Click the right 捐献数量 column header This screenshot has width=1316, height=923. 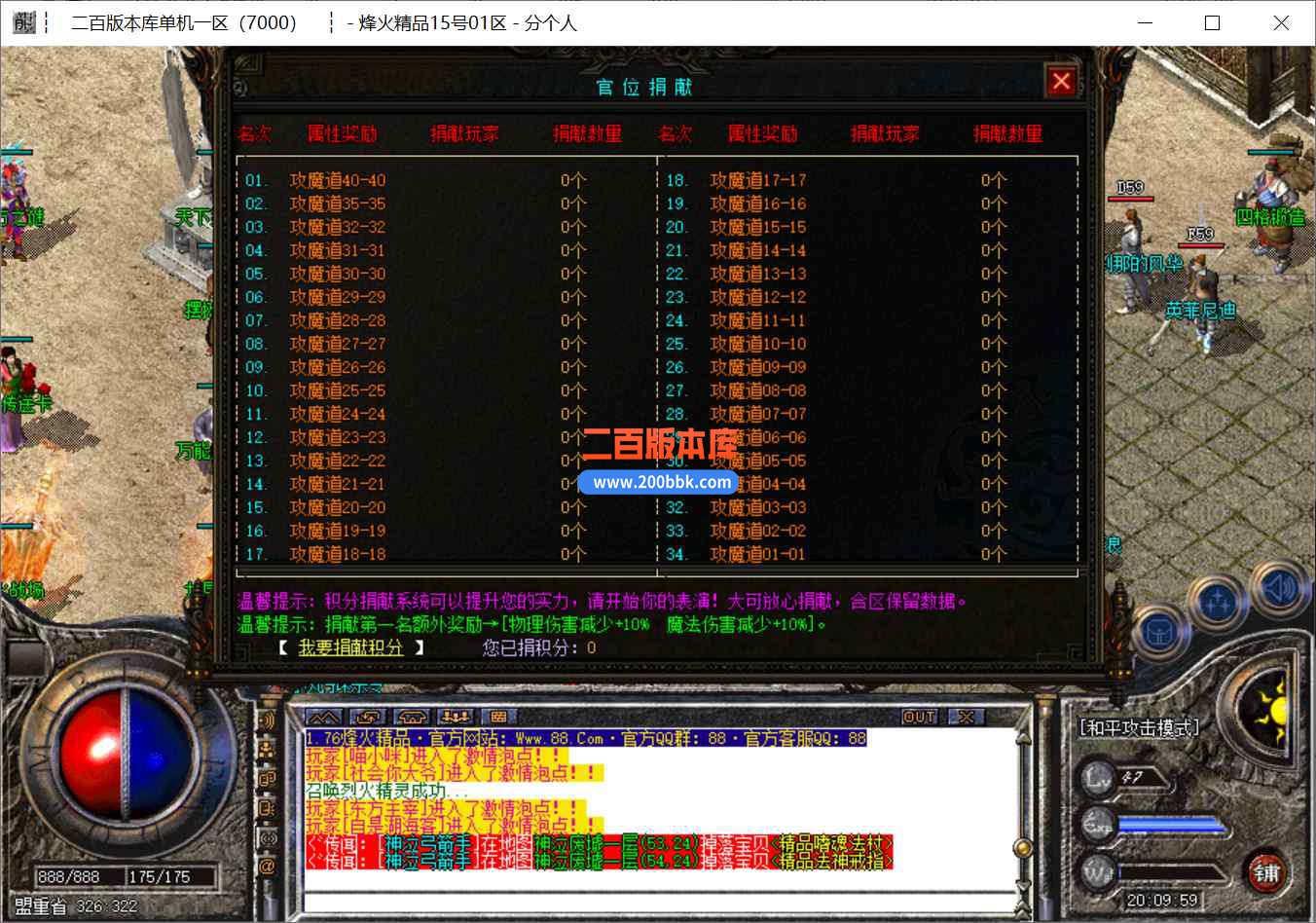pos(1007,133)
